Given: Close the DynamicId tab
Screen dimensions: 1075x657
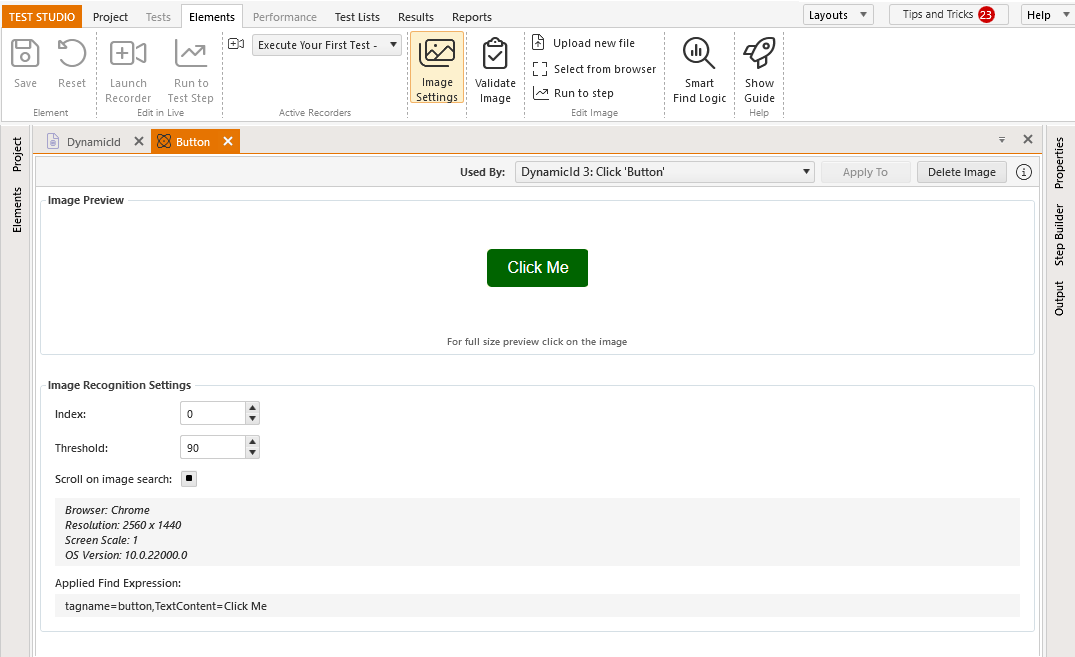Looking at the screenshot, I should (138, 141).
